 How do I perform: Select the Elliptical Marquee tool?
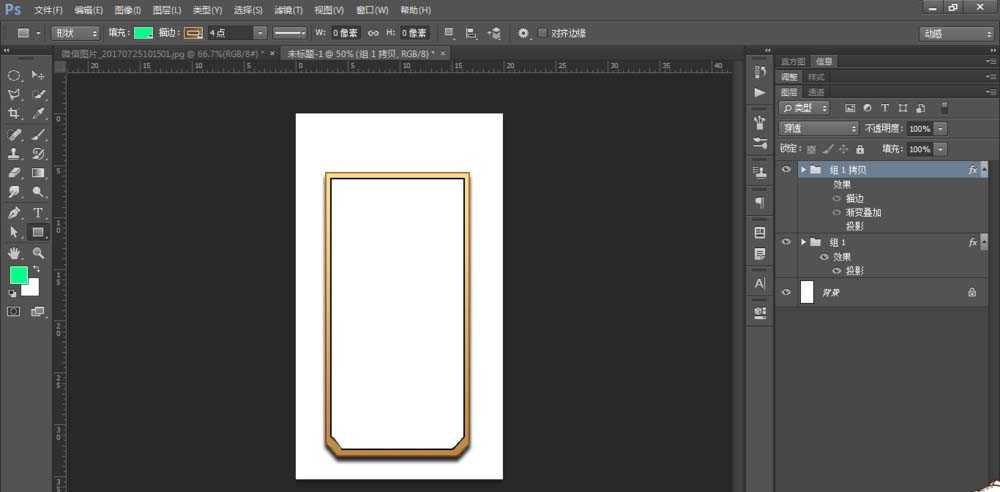pos(14,75)
